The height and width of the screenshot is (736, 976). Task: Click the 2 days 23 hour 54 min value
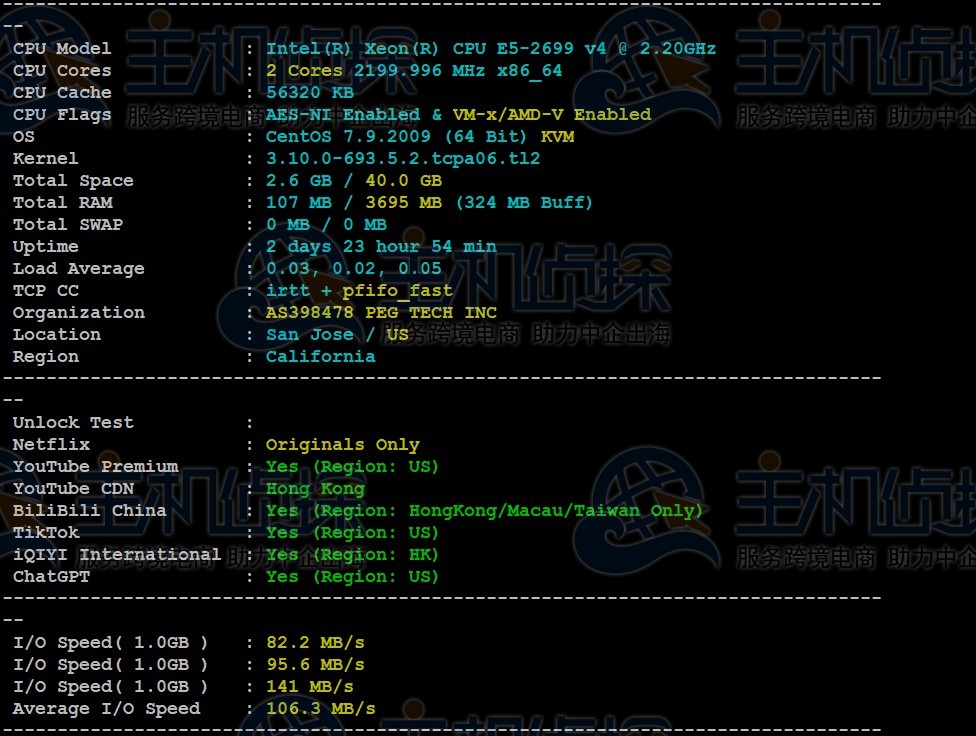[x=381, y=247]
